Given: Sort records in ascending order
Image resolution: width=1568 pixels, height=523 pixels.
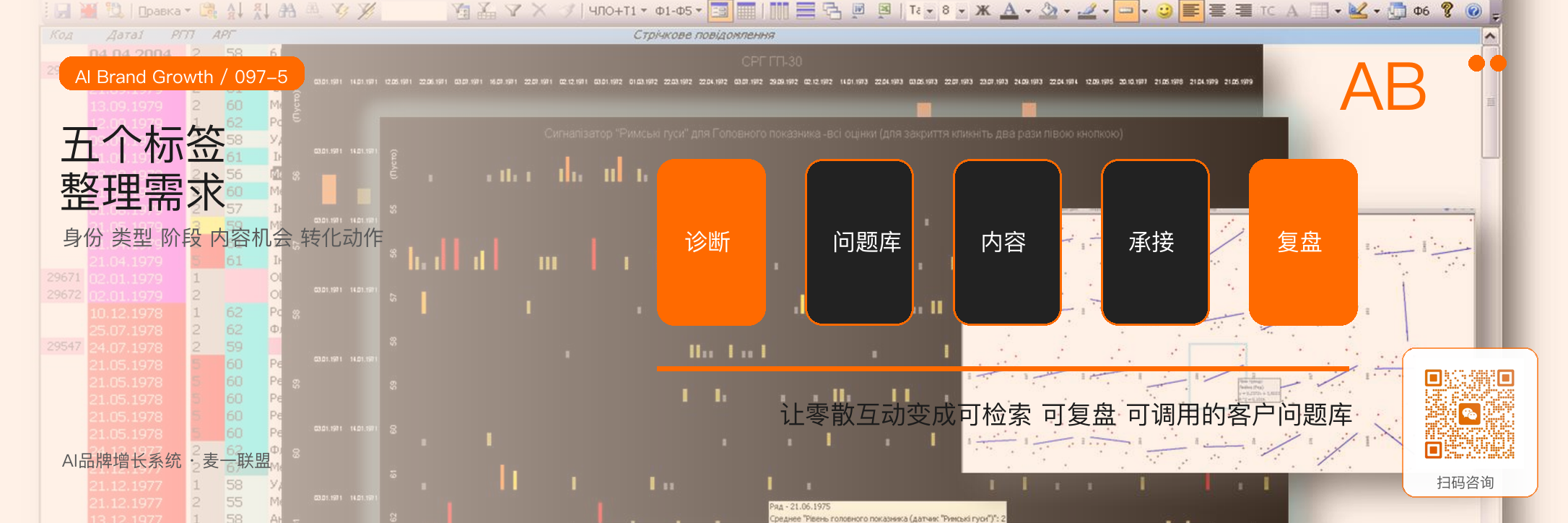Looking at the screenshot, I should [235, 11].
